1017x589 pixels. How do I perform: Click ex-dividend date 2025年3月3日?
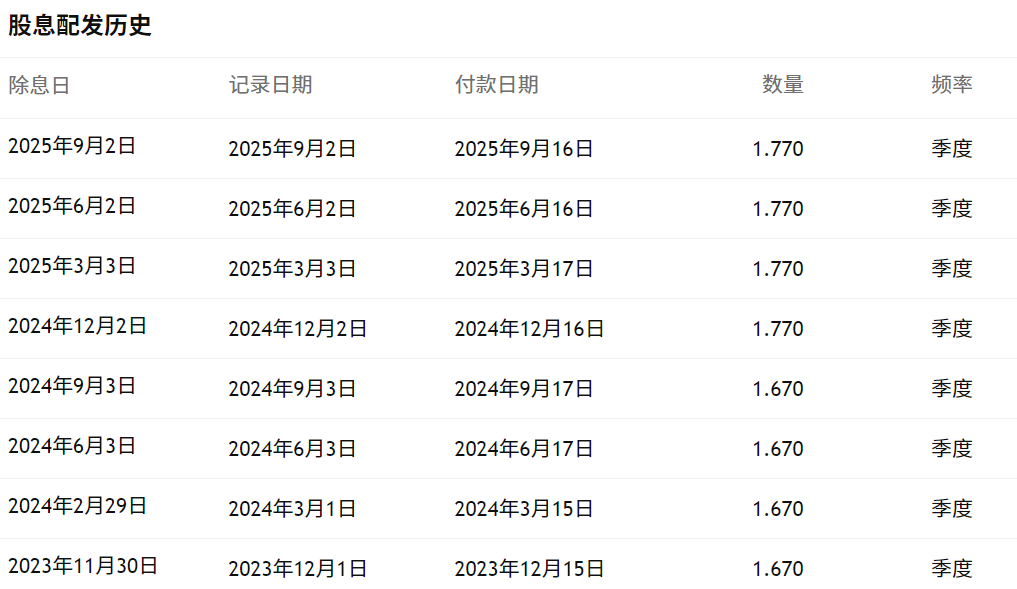tap(72, 266)
